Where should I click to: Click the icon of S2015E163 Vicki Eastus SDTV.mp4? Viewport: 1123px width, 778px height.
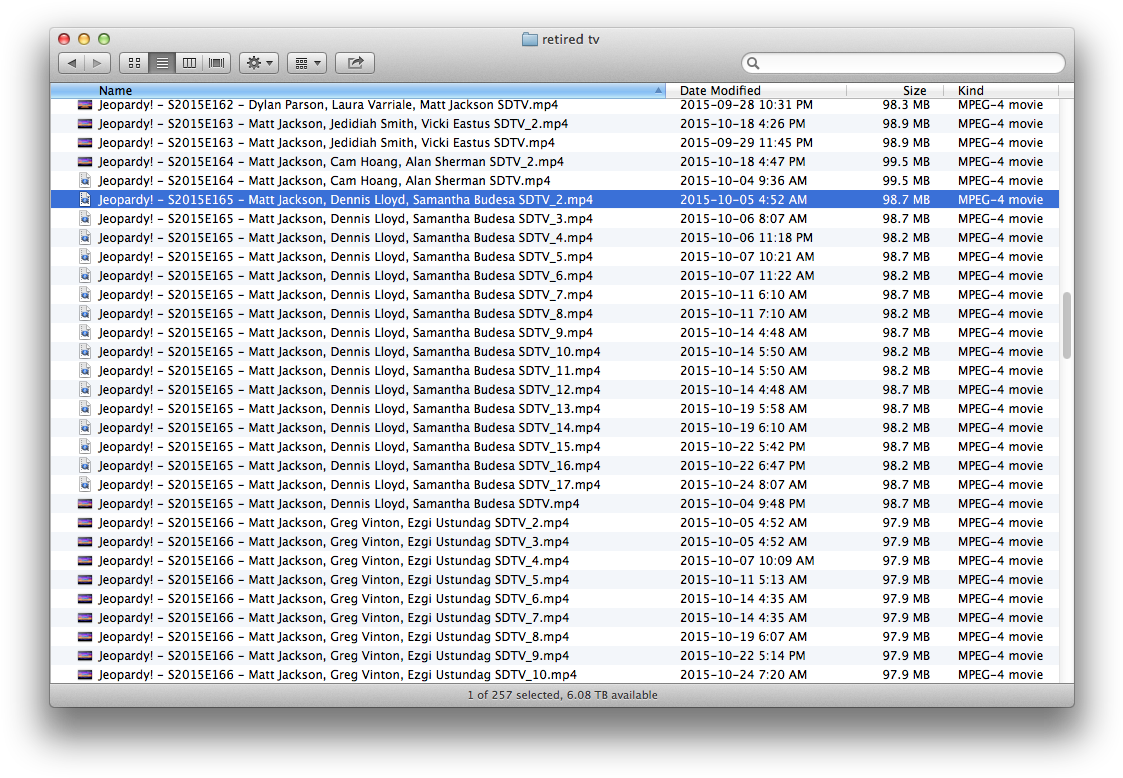[x=85, y=143]
